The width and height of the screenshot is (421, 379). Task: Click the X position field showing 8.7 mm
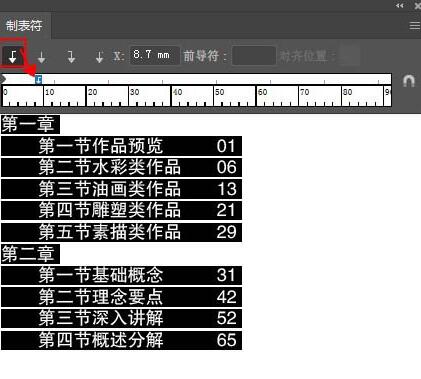pyautogui.click(x=154, y=55)
